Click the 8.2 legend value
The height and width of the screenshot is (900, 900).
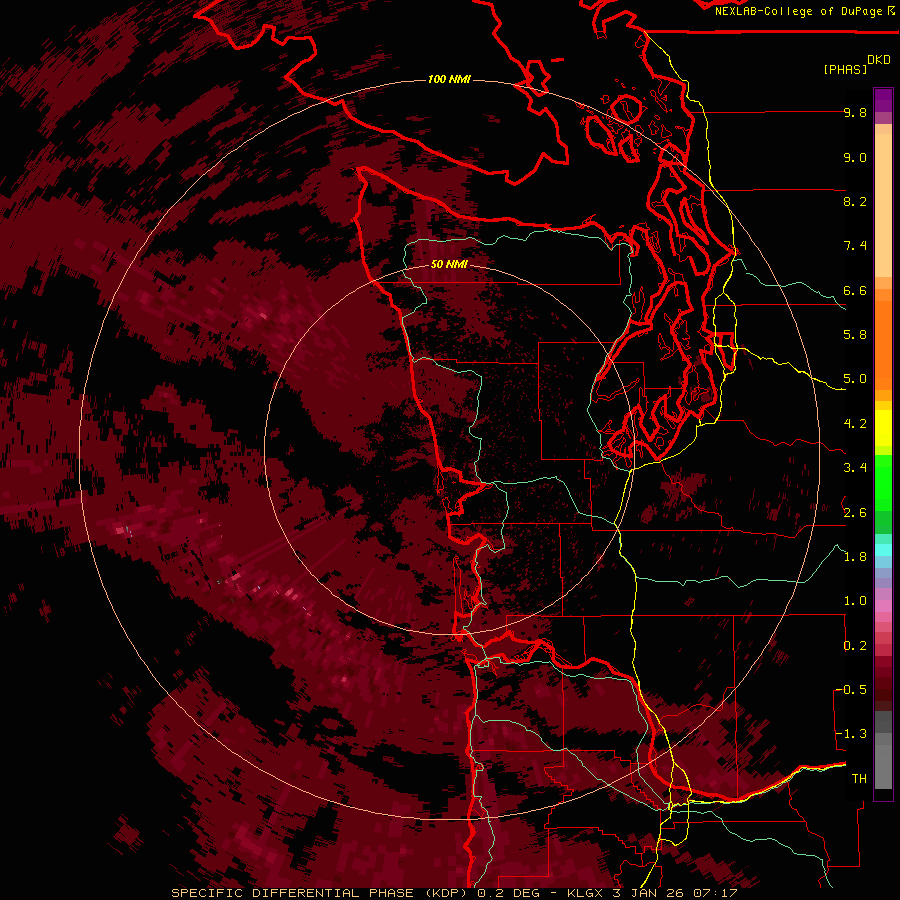[855, 201]
